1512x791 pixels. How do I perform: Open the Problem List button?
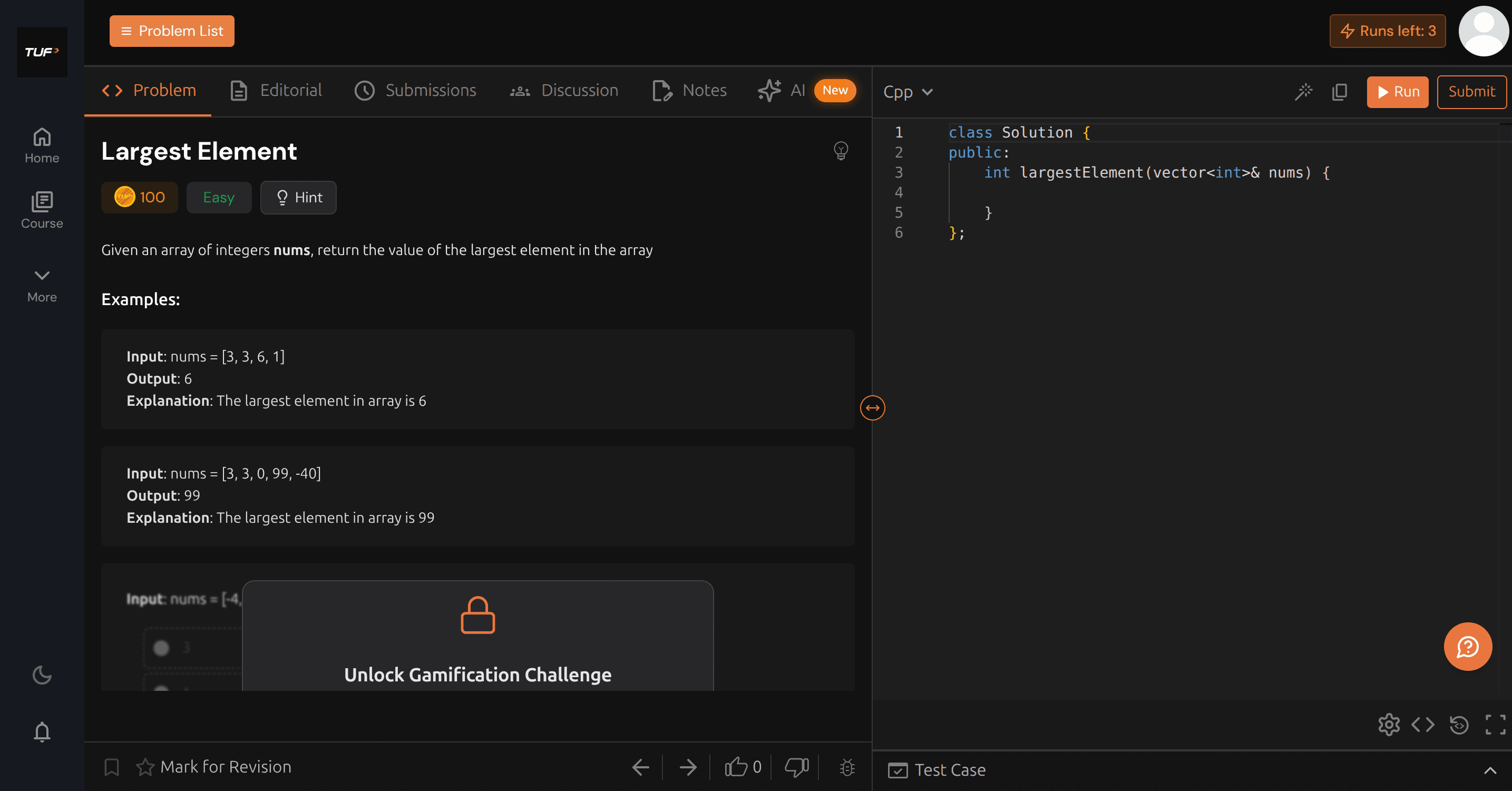171,31
